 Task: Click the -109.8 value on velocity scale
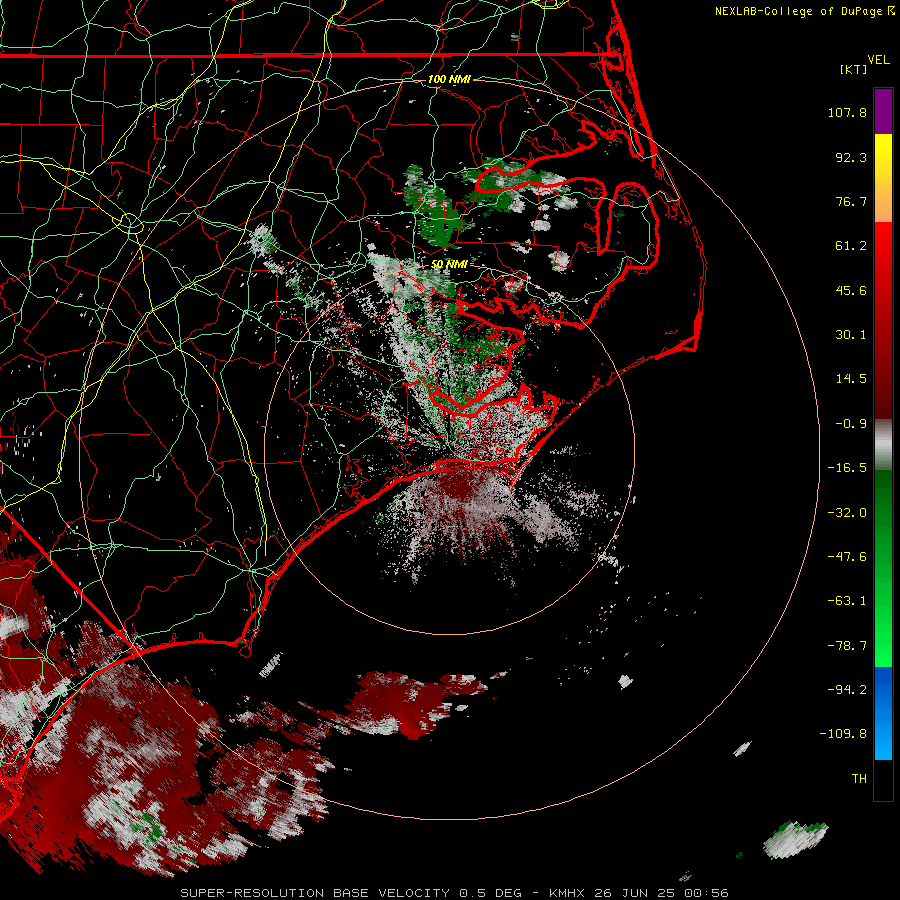click(x=843, y=734)
